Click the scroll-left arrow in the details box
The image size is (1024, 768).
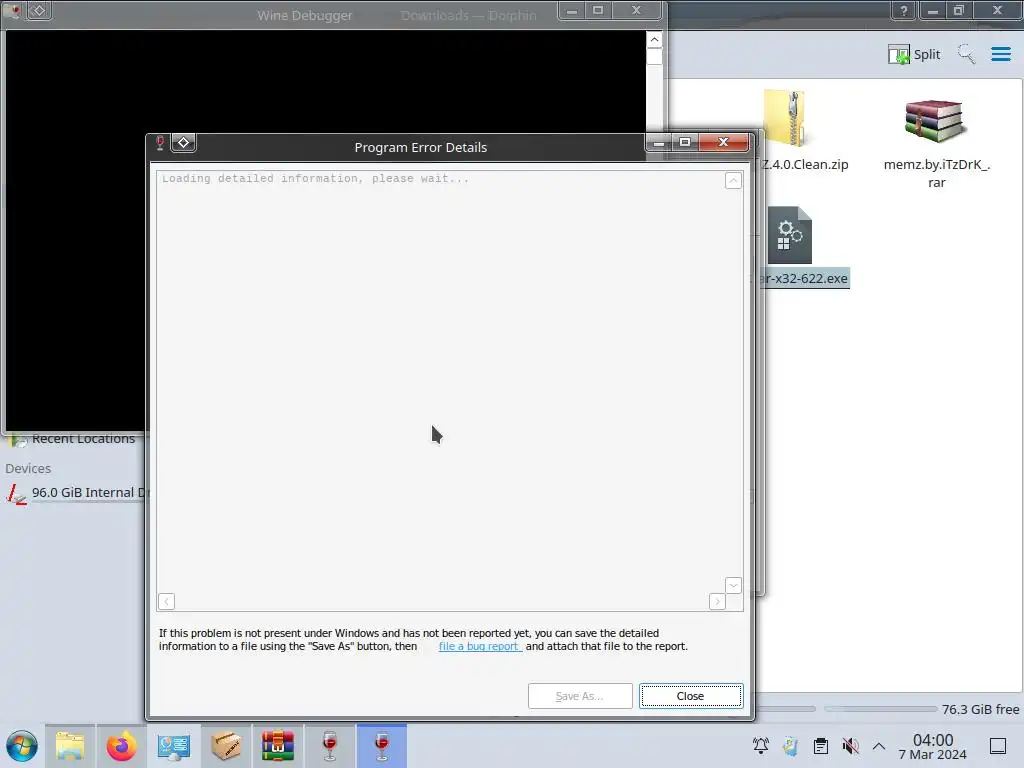click(x=167, y=601)
